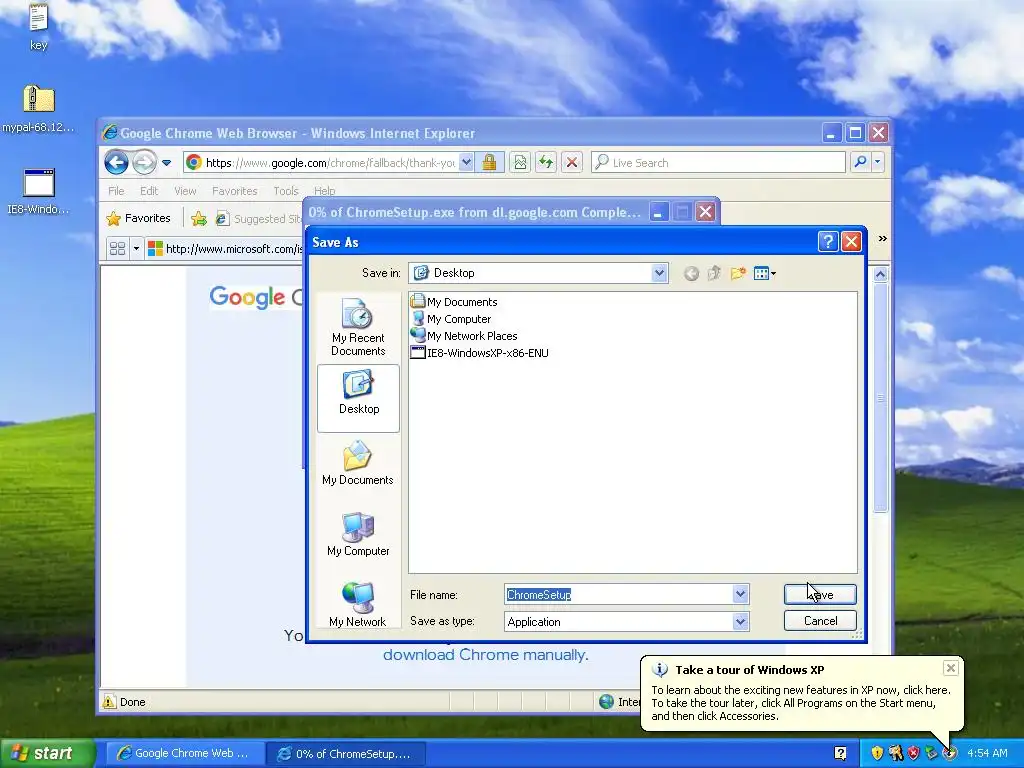
Task: Click the IE status bar warning icon
Action: pyautogui.click(x=108, y=702)
